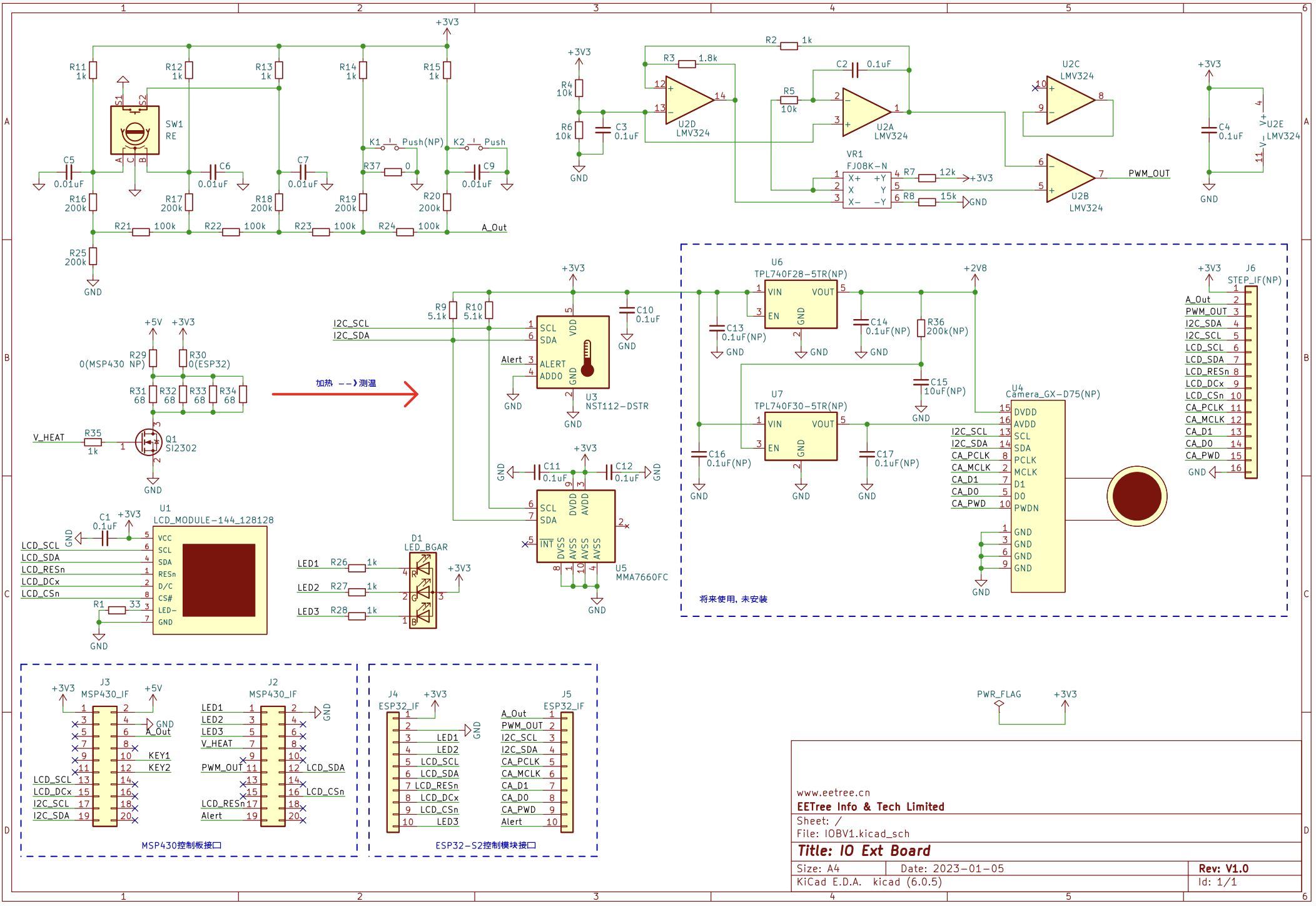
Task: Select resistor R21 100k symbol
Action: 141,232
